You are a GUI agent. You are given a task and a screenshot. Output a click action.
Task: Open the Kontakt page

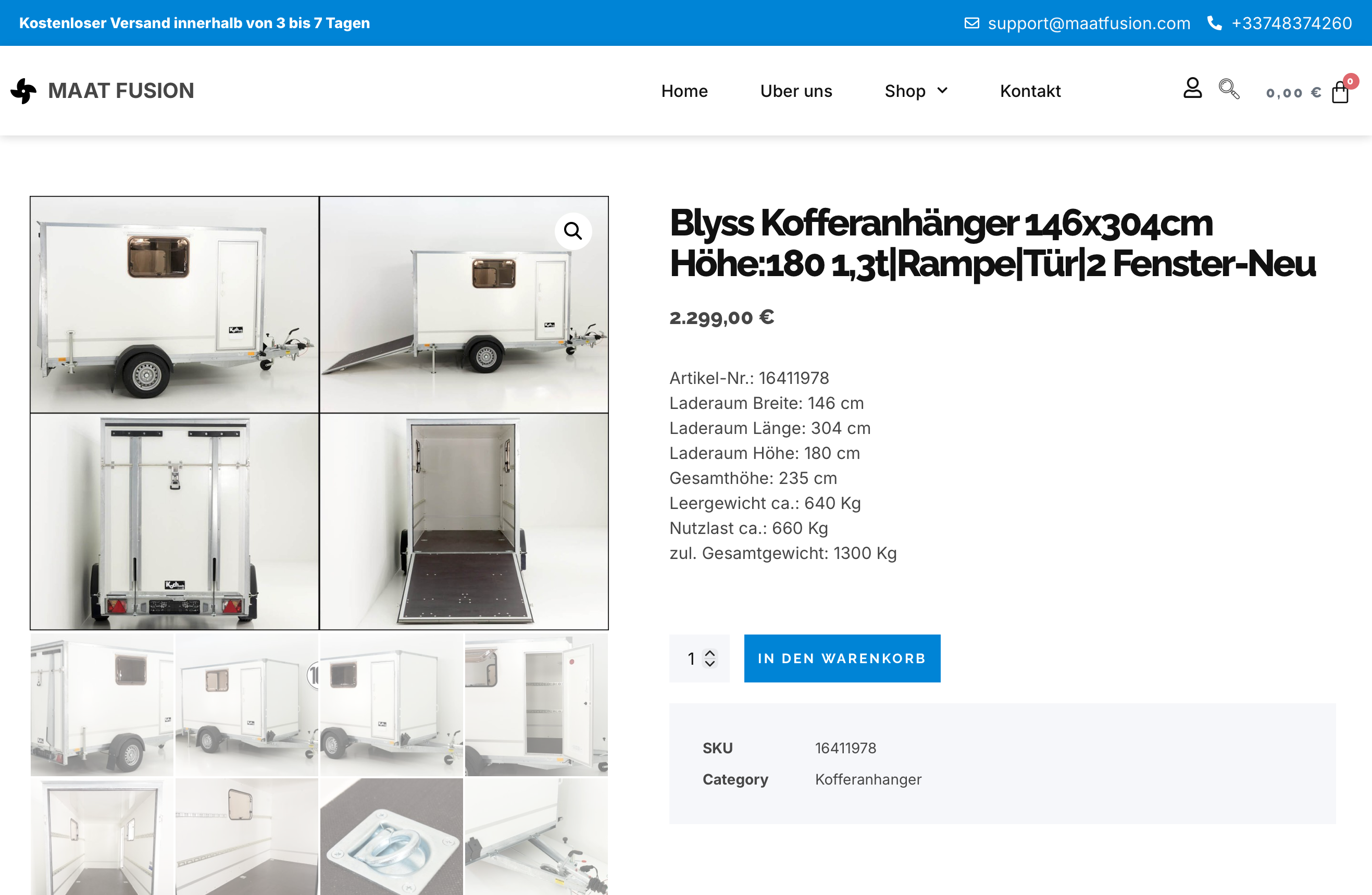1030,91
